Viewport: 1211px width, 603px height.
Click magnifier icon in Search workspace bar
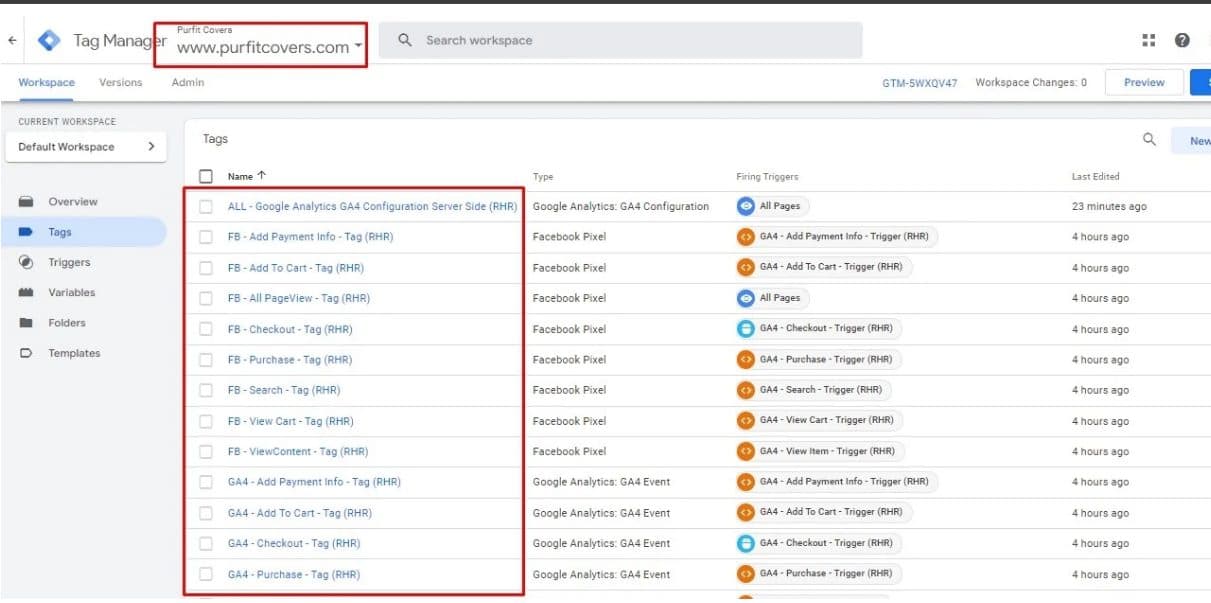405,40
